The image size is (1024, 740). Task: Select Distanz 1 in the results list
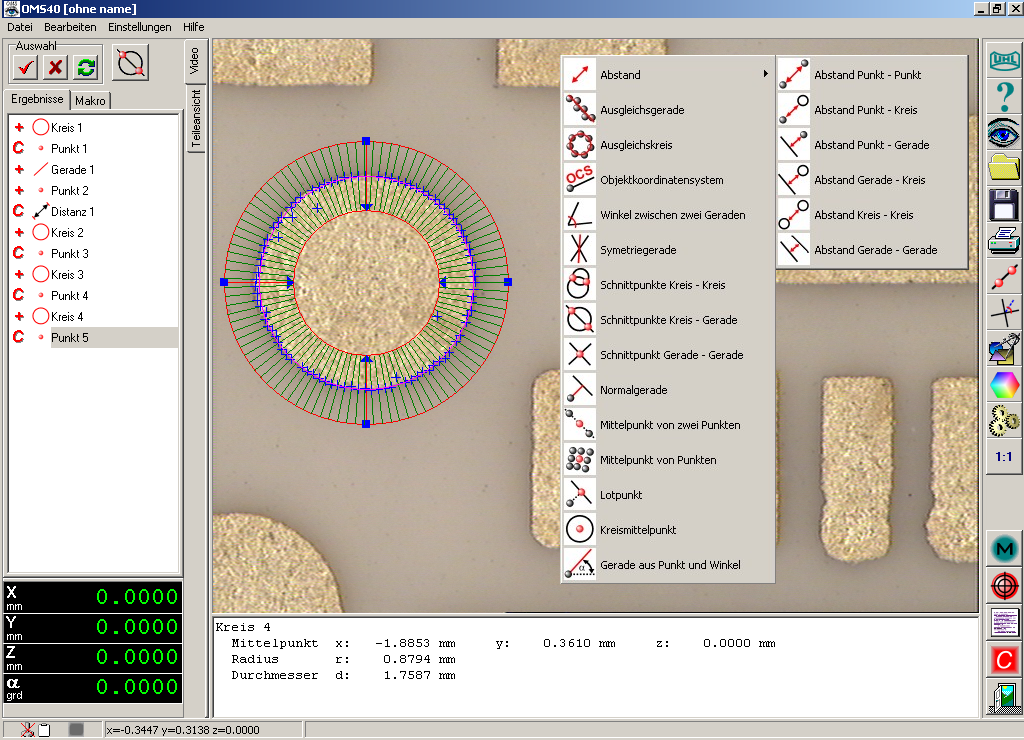pyautogui.click(x=72, y=212)
